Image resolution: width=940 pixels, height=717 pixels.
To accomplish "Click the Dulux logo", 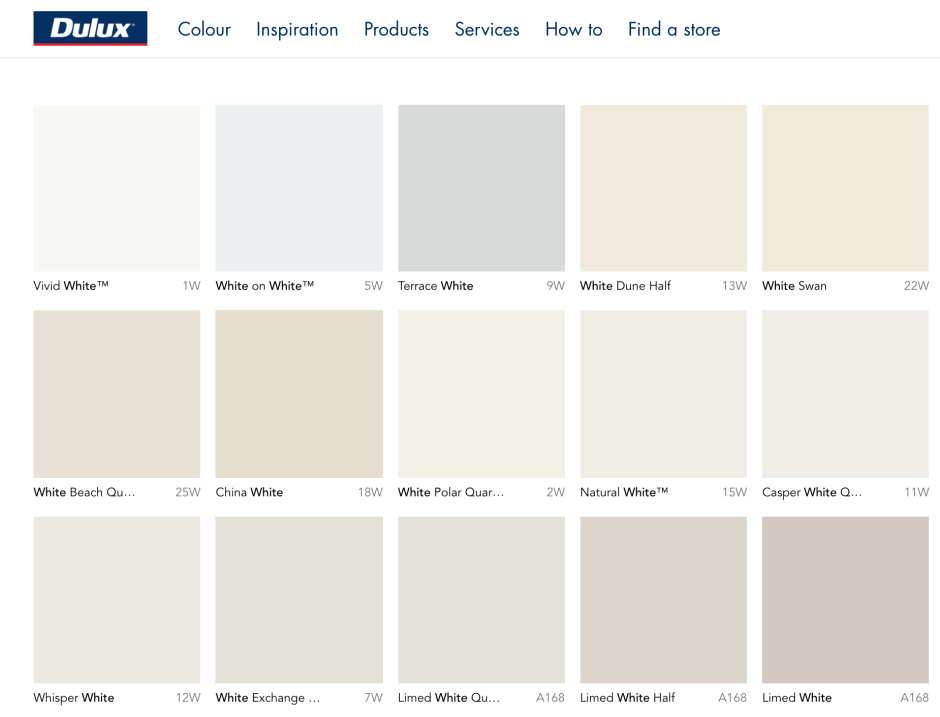I will (x=90, y=28).
